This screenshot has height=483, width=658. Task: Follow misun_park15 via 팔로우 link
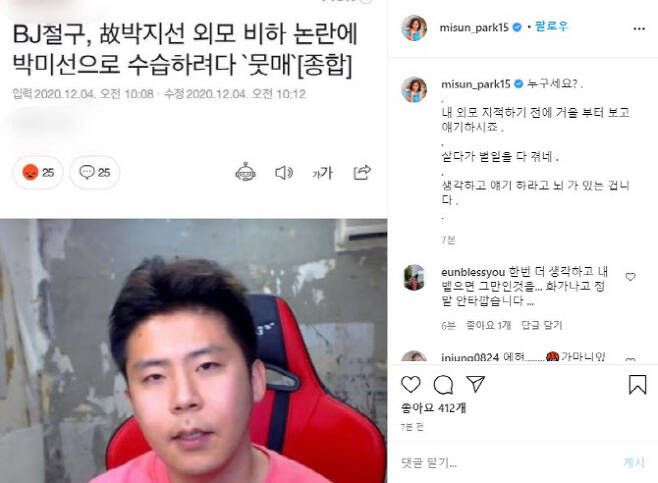(551, 26)
